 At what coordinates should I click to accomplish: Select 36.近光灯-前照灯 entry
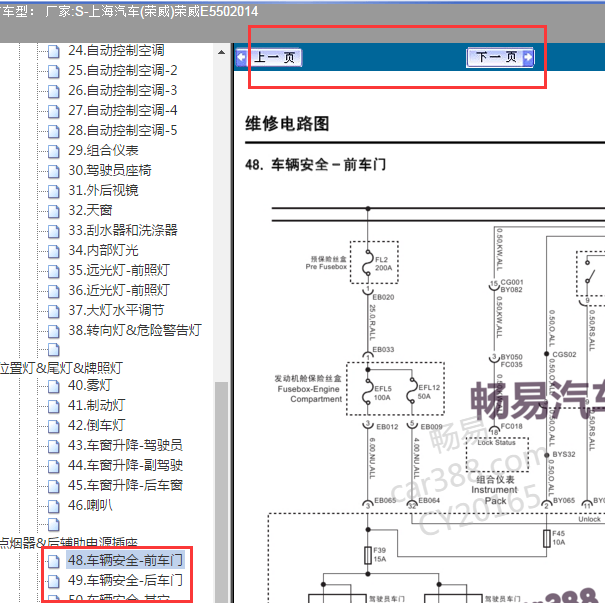pyautogui.click(x=119, y=291)
